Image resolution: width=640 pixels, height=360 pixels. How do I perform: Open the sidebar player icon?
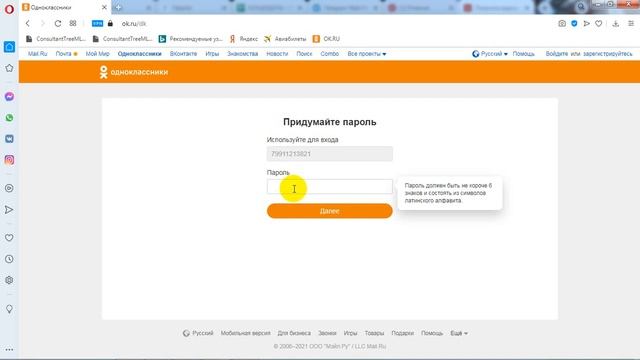pos(9,188)
